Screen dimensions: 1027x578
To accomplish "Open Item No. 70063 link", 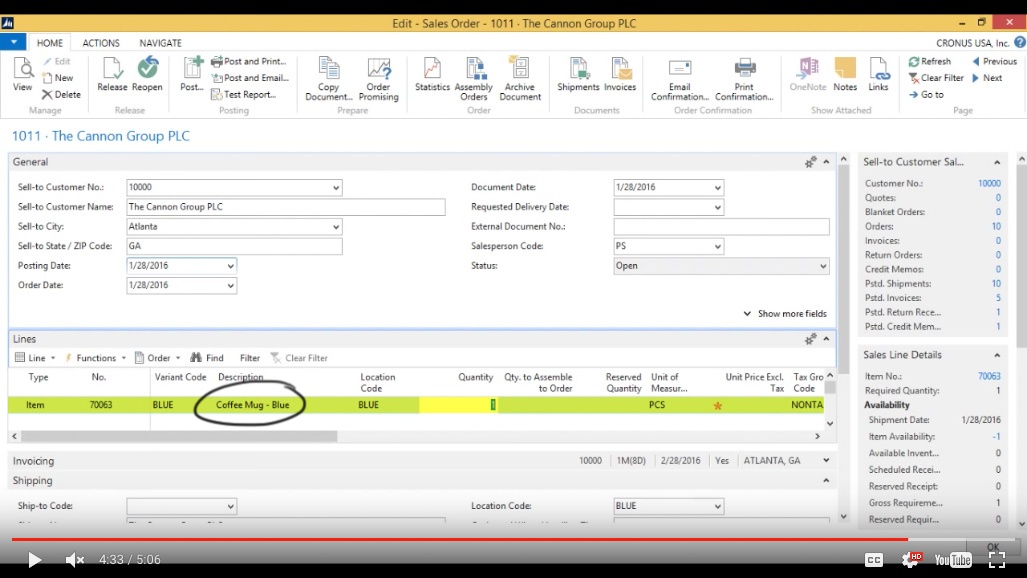I will pyautogui.click(x=989, y=376).
